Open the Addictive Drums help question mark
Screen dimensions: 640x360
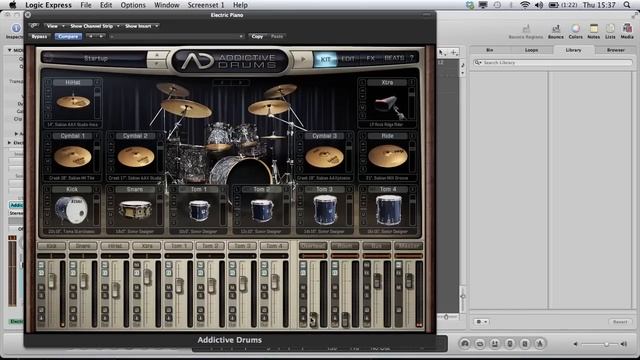411,58
